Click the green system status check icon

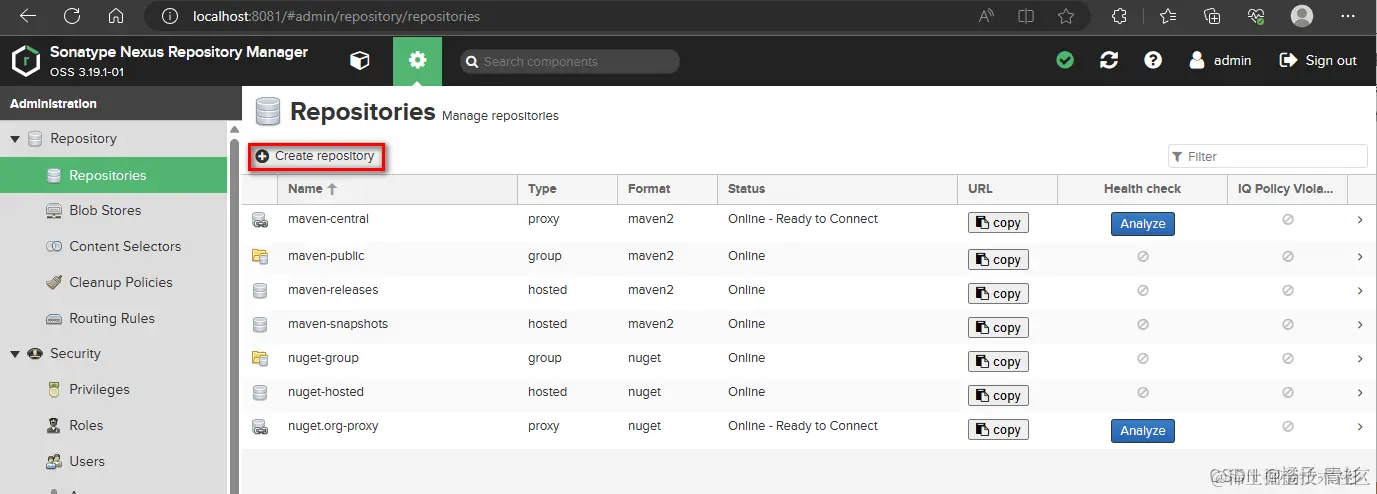(1065, 61)
